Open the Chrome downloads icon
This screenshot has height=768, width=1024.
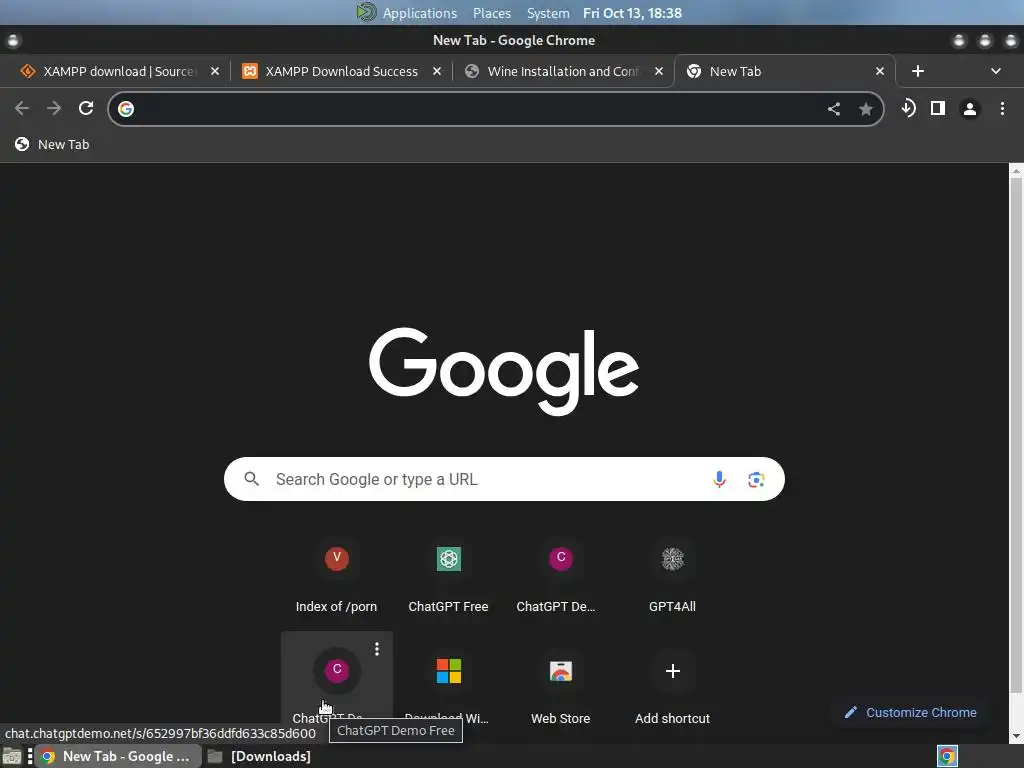point(908,108)
